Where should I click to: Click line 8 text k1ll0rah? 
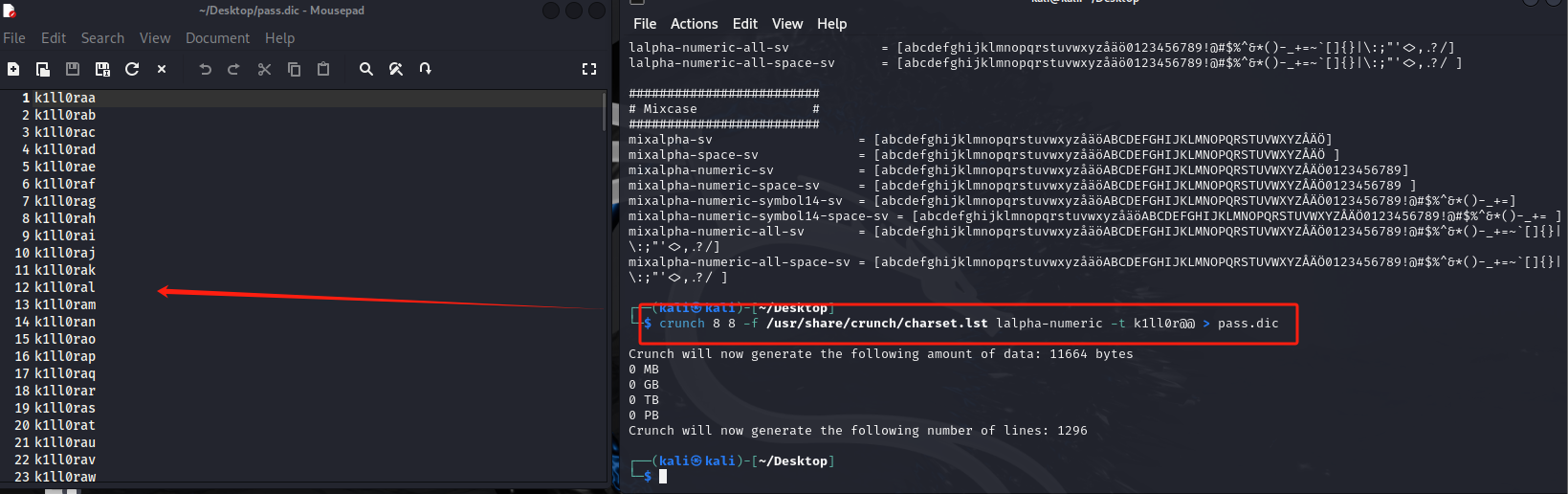65,218
